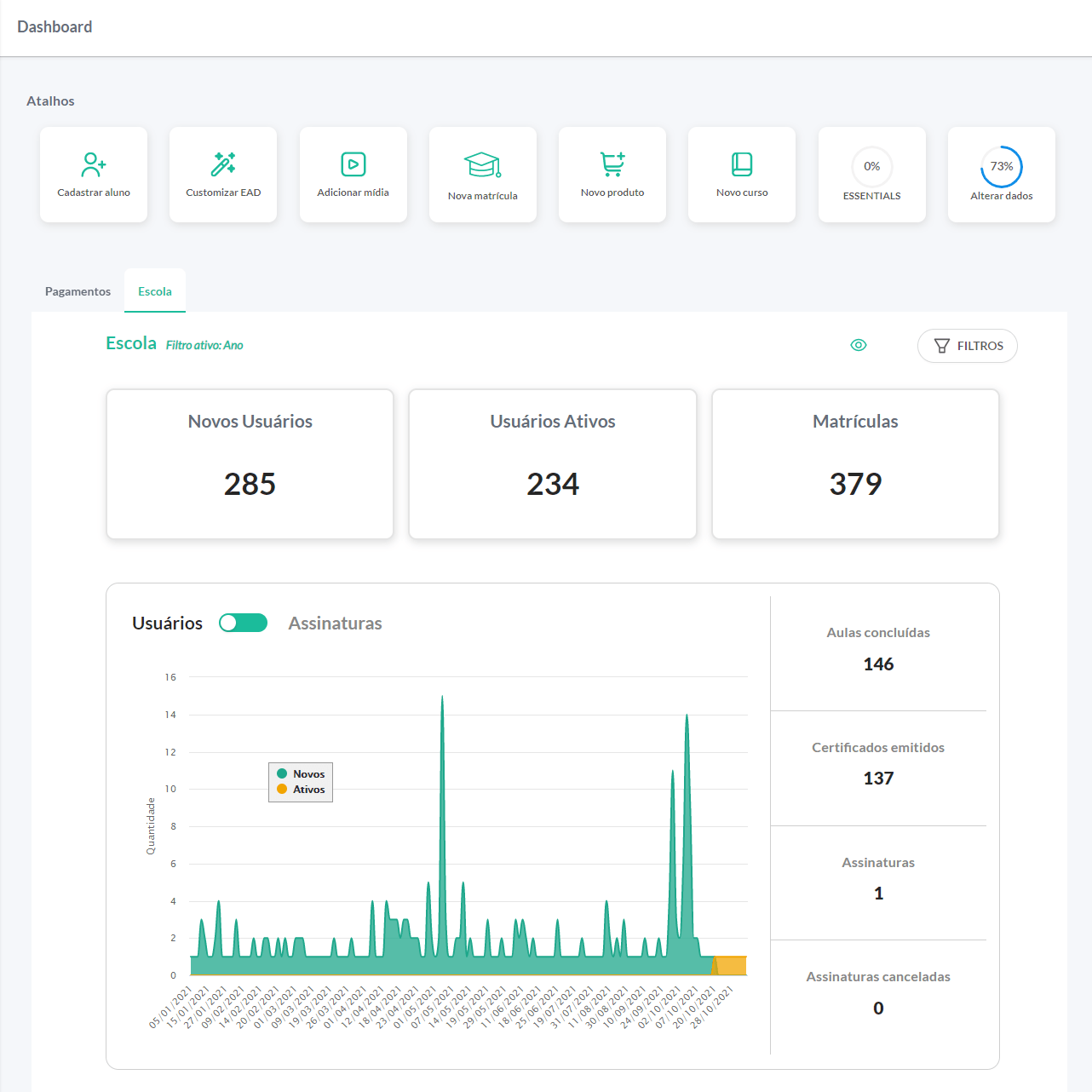
Task: Open the filter funnel icon in FILTROS
Action: coord(941,346)
